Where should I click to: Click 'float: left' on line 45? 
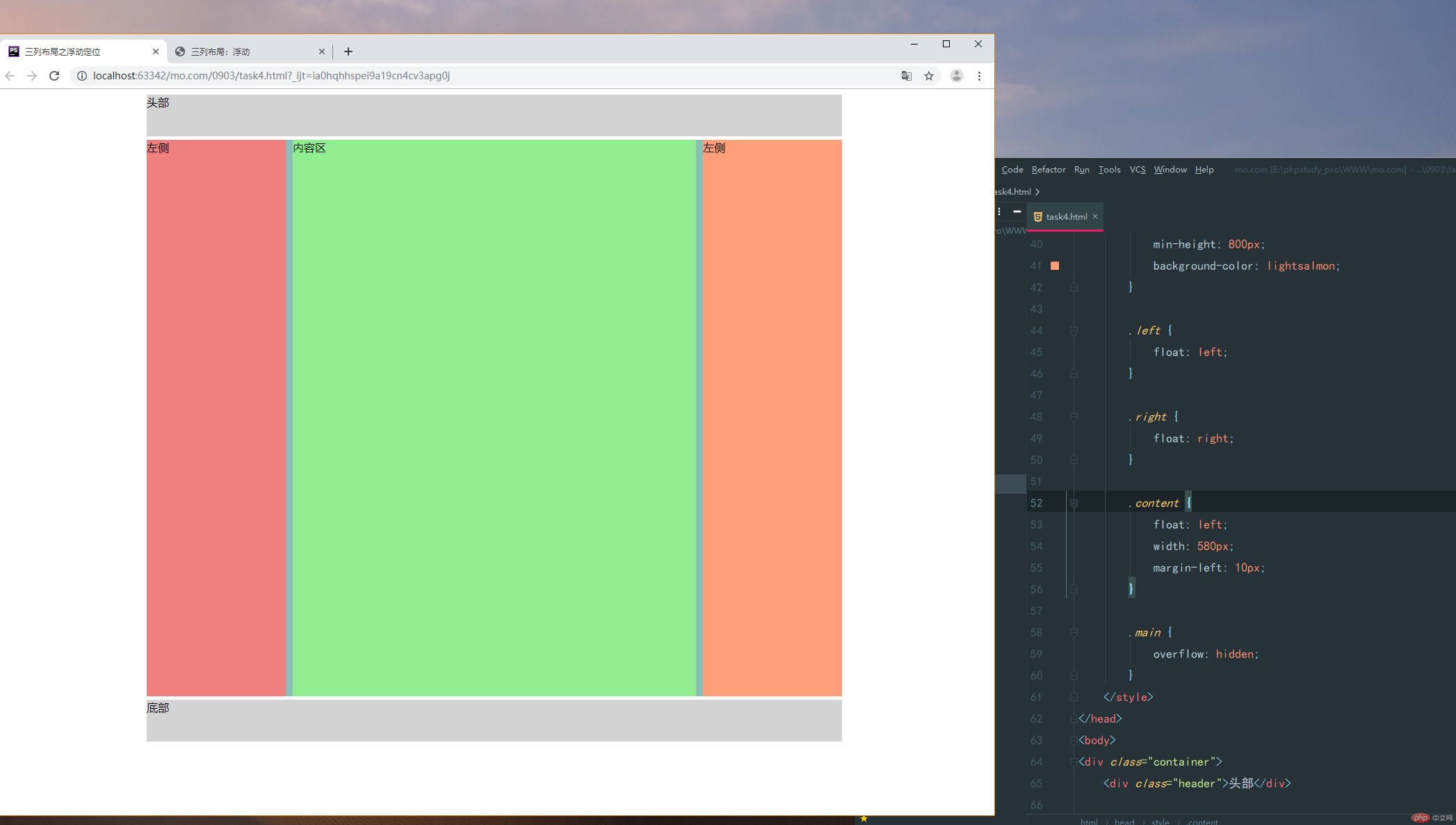click(x=1190, y=352)
